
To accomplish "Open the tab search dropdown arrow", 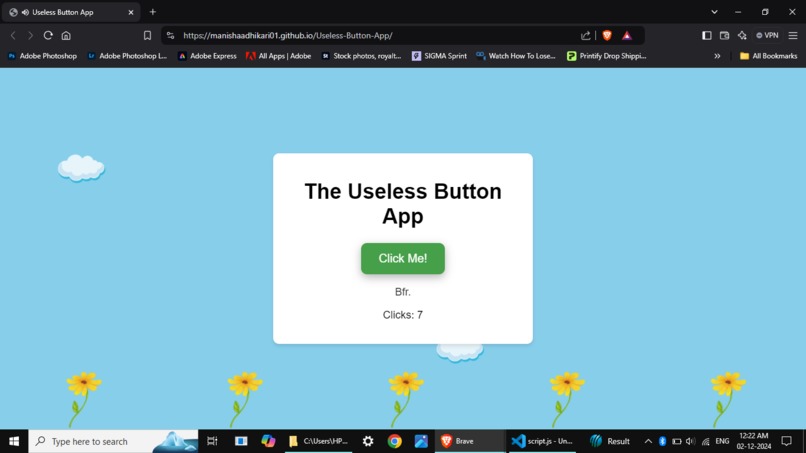I will point(715,12).
